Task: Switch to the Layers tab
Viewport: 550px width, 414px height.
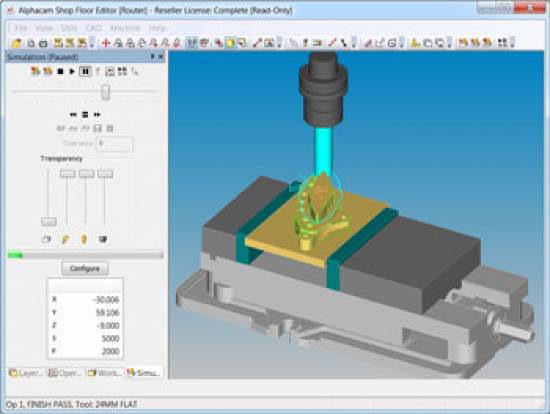Action: coord(27,373)
